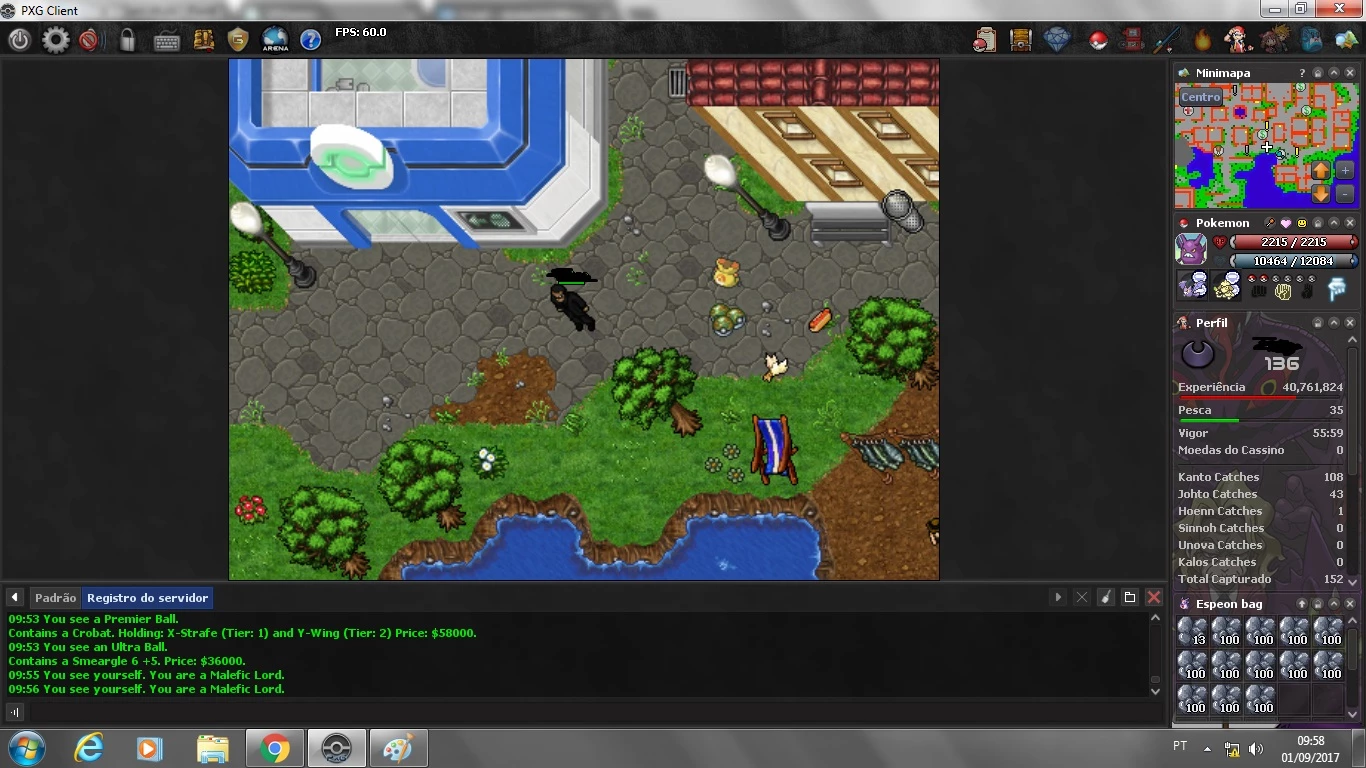This screenshot has height=768, width=1366.
Task: Click the Espeon bag up arrow
Action: click(x=1302, y=604)
